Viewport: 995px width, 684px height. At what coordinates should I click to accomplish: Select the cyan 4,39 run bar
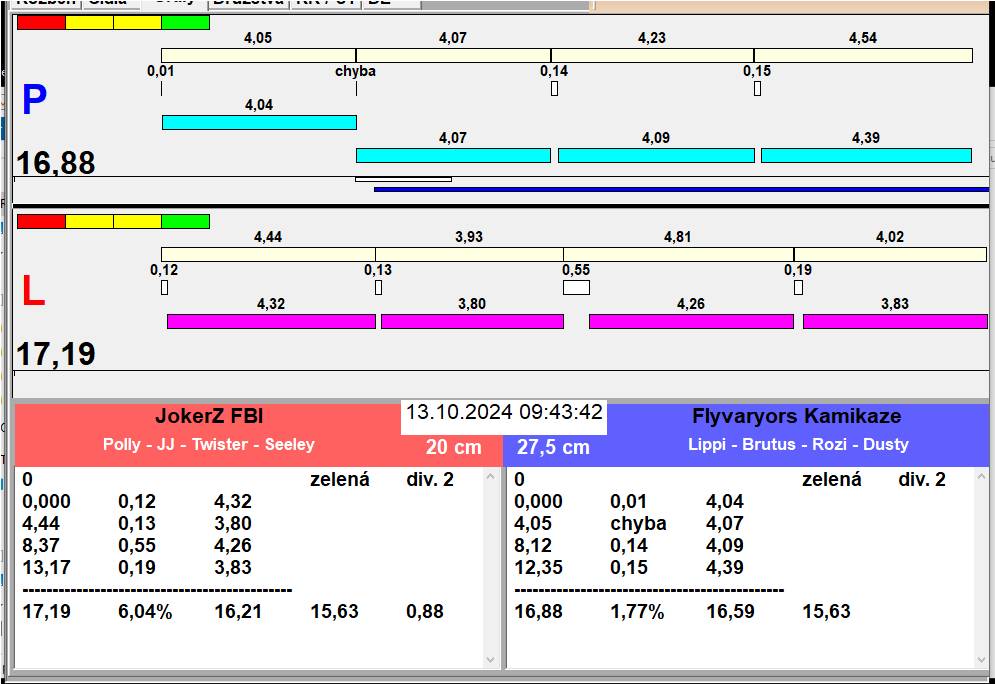click(x=866, y=155)
